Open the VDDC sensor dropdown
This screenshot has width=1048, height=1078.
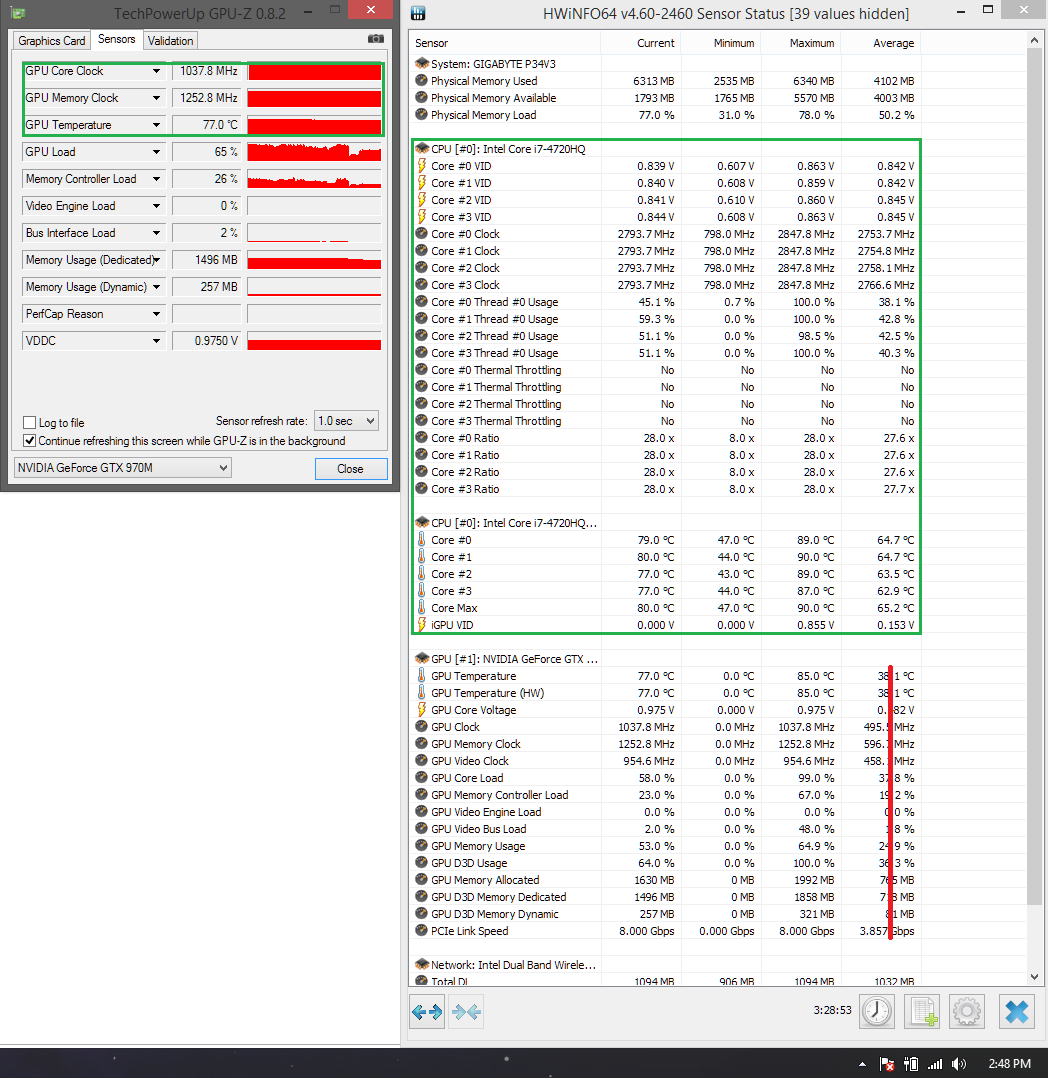coord(156,340)
